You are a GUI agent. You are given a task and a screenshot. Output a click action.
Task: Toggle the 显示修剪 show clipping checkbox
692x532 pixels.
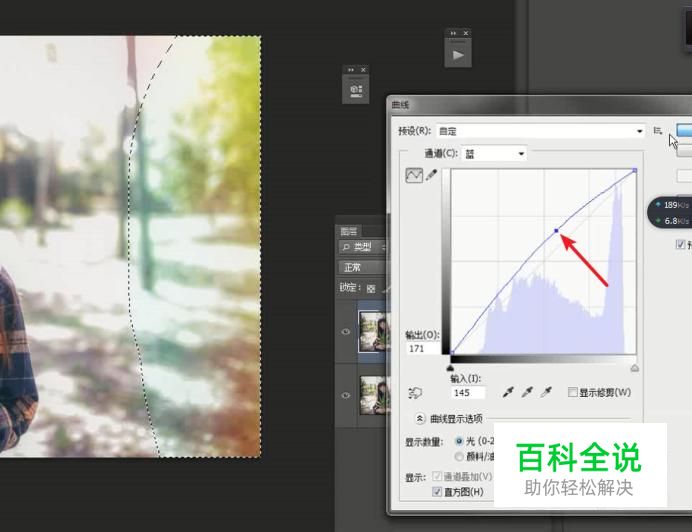pos(572,392)
